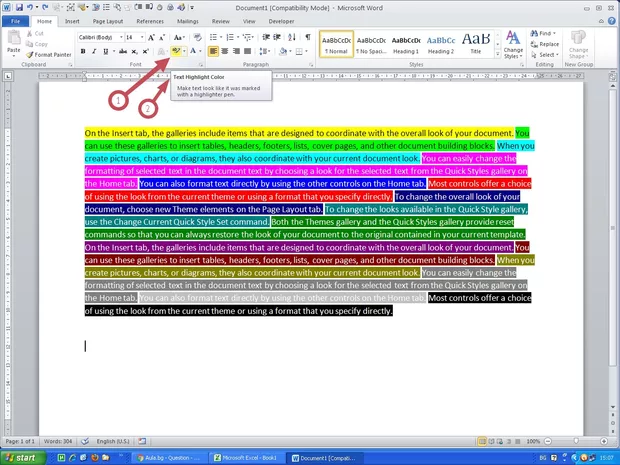This screenshot has height=465, width=620.
Task: Click the Change Styles icon
Action: (513, 42)
